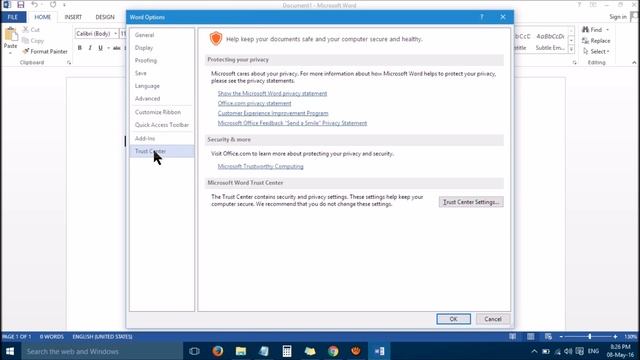
Task: Select Customize Ribbon option category
Action: click(x=162, y=112)
